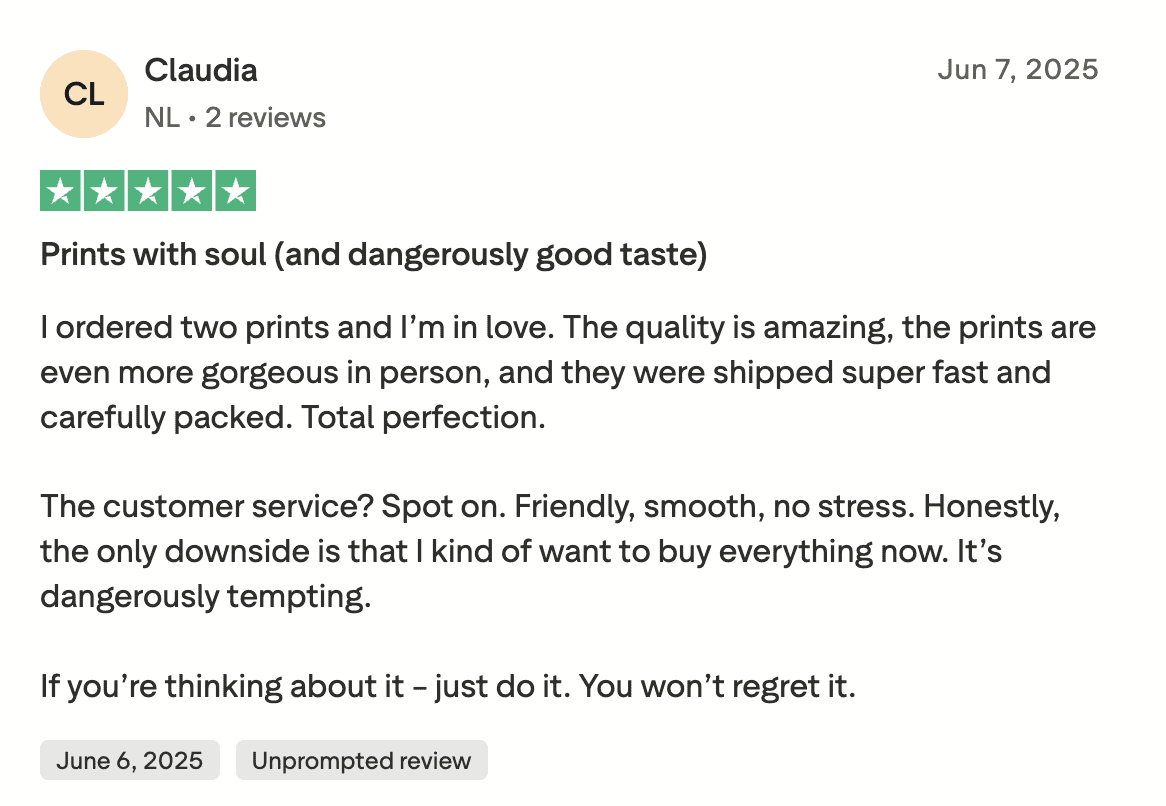1166x806 pixels.
Task: Open the 'Prints with soul' review title
Action: (x=373, y=255)
